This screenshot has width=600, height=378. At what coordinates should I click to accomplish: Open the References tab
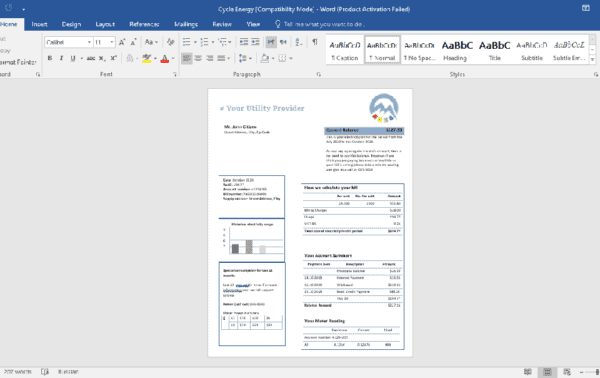(144, 24)
